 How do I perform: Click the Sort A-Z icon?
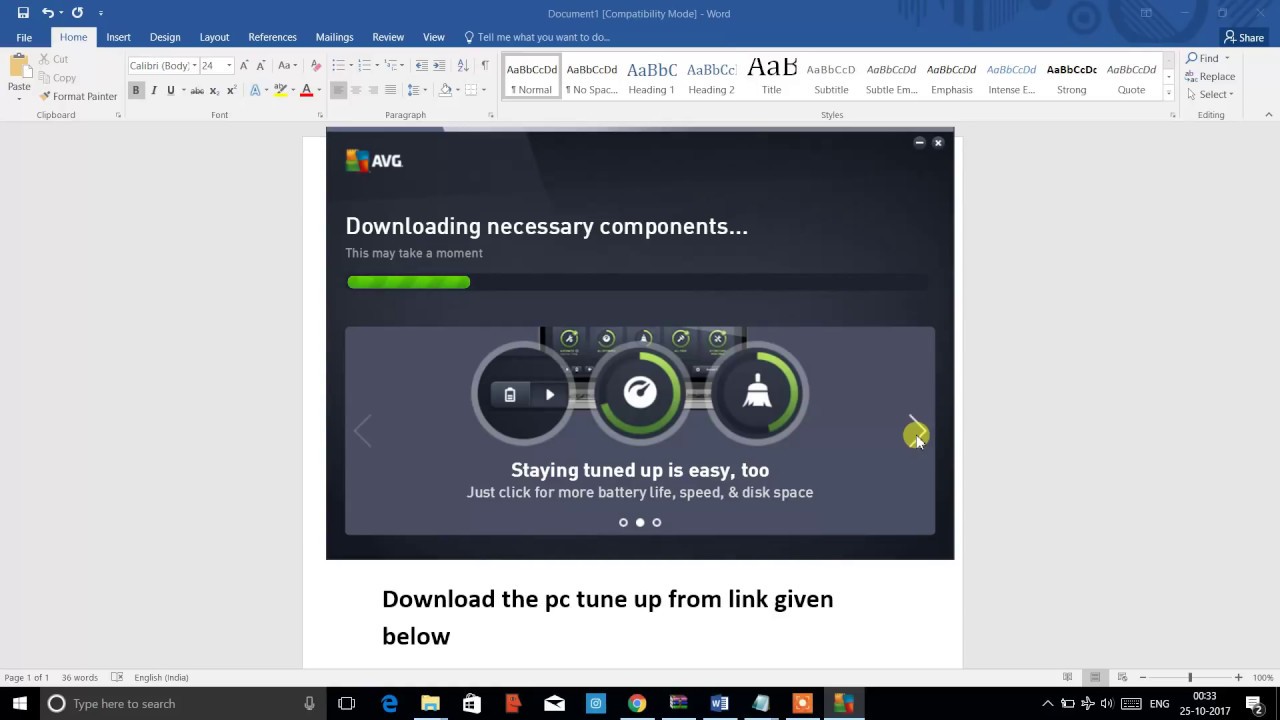[x=462, y=65]
